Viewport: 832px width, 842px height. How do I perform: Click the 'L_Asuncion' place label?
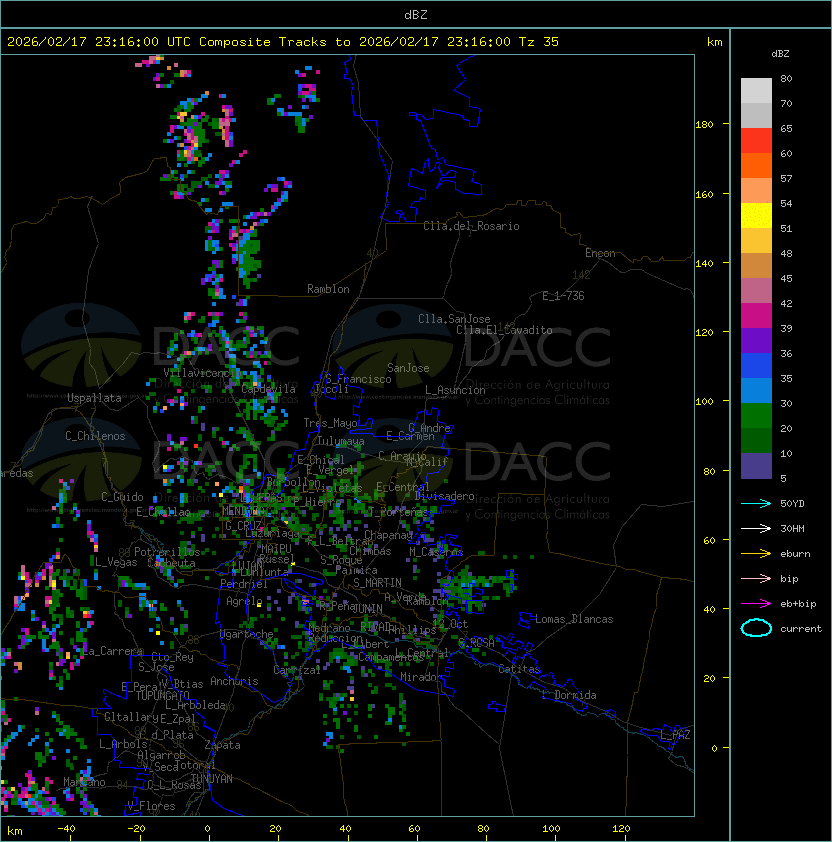coord(455,390)
